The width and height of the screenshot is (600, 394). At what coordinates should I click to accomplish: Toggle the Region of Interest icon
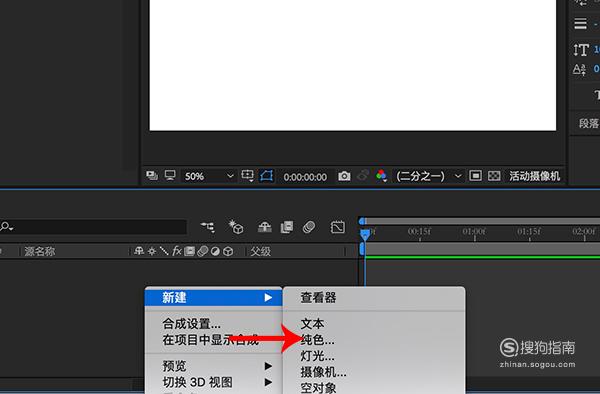(x=475, y=176)
